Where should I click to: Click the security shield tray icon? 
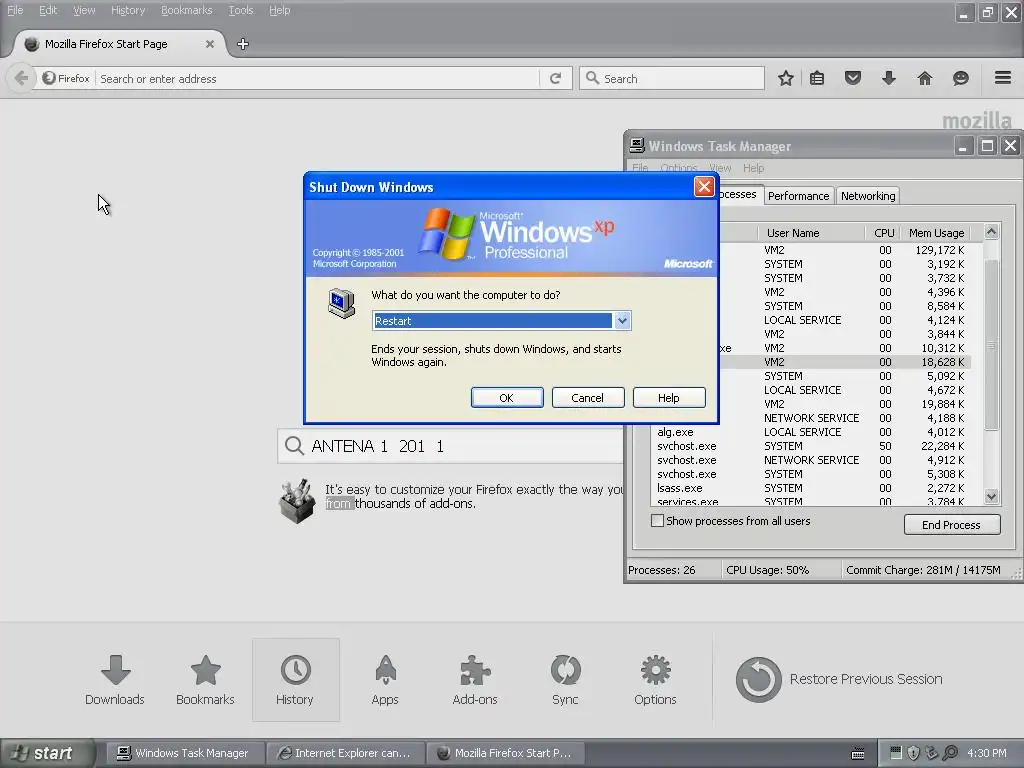point(914,753)
